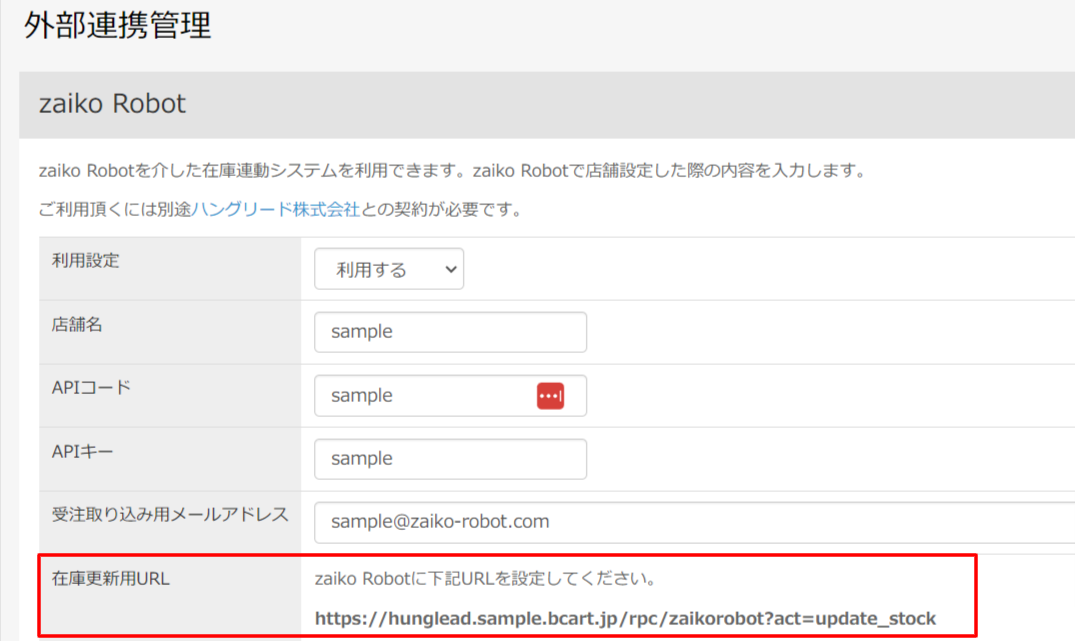Select the 受注取り込み用メールアドレス email field
Image resolution: width=1075 pixels, height=641 pixels.
[694, 522]
